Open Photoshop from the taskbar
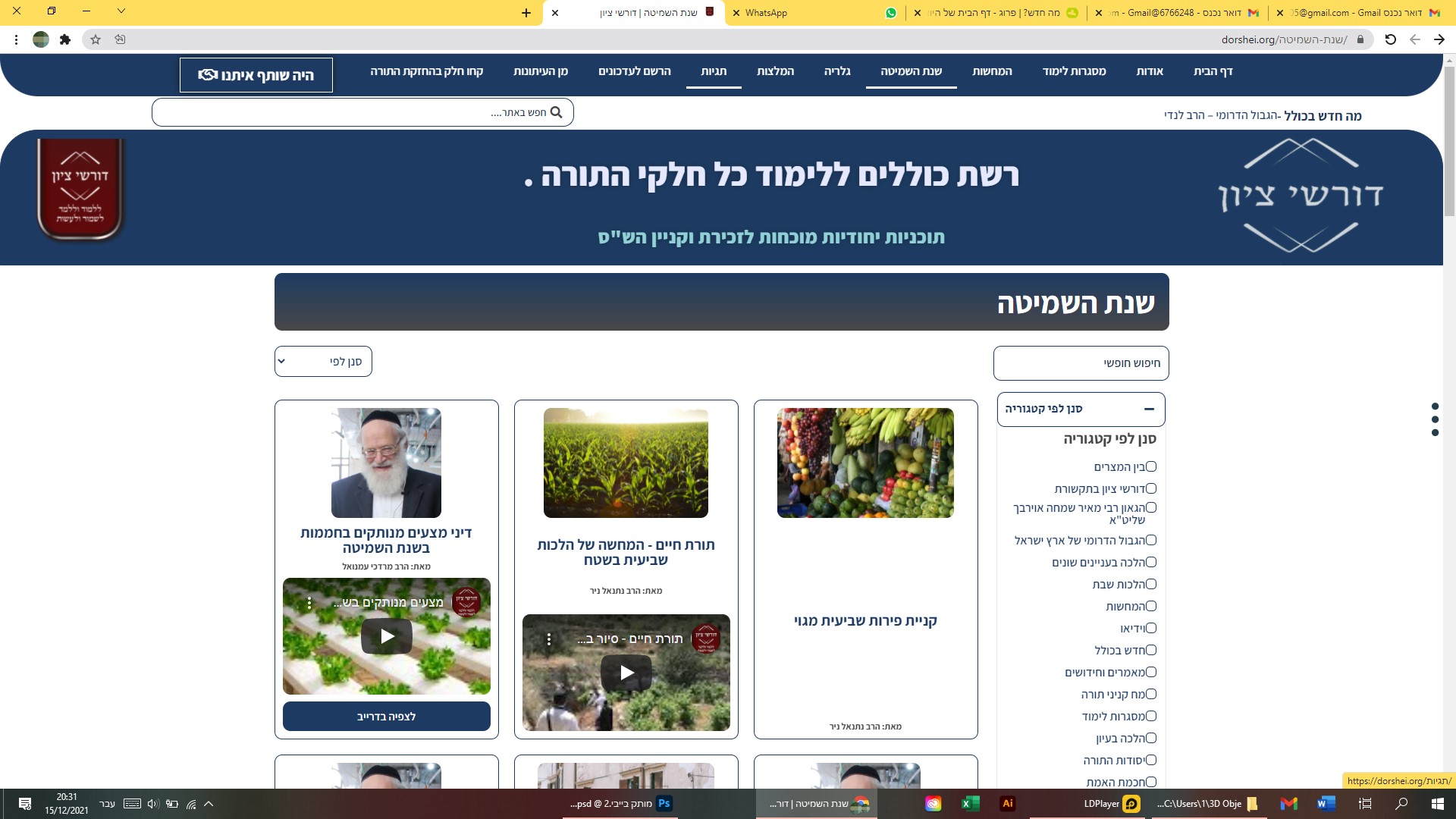Screen dimensions: 1456x819 pos(664,804)
